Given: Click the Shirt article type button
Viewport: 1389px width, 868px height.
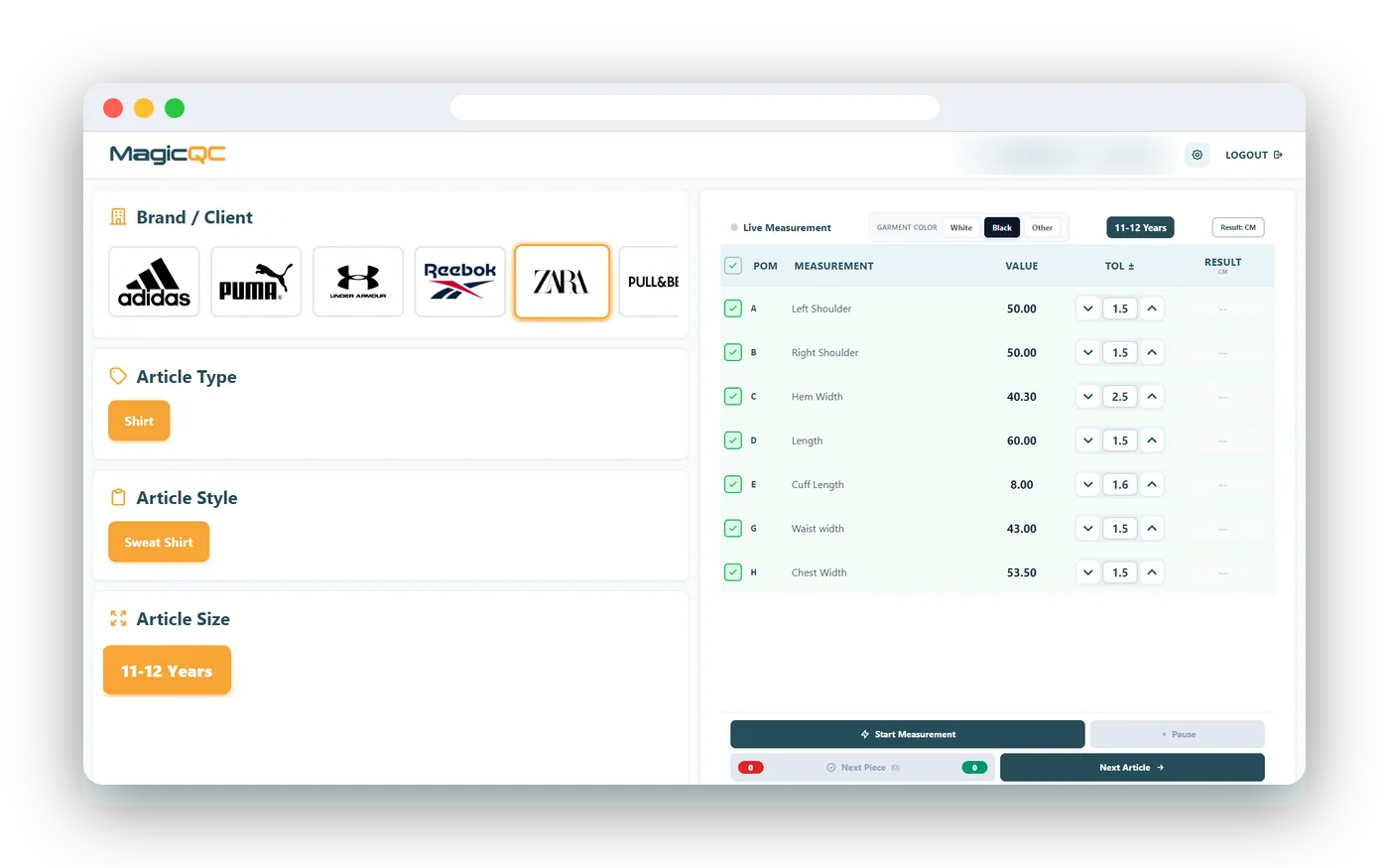Looking at the screenshot, I should 139,421.
